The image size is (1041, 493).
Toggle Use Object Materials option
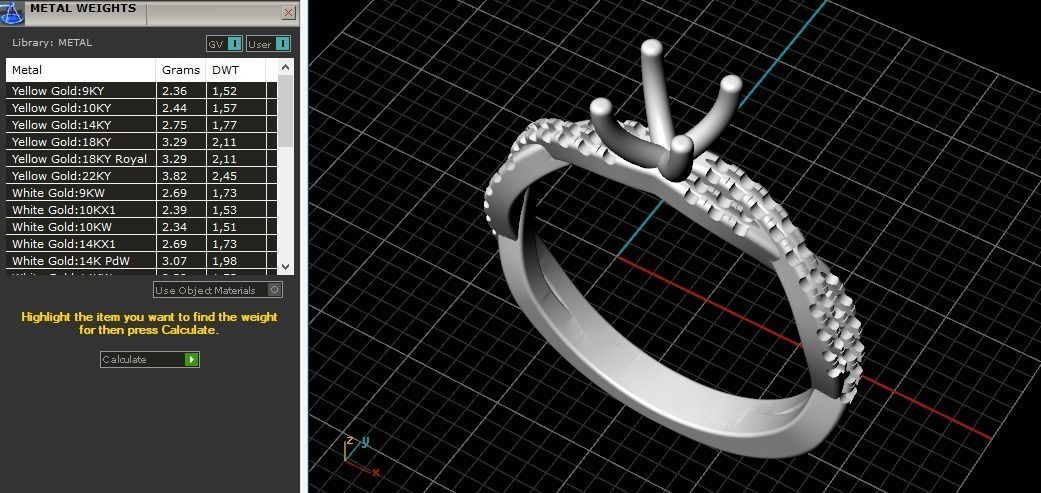pos(218,290)
